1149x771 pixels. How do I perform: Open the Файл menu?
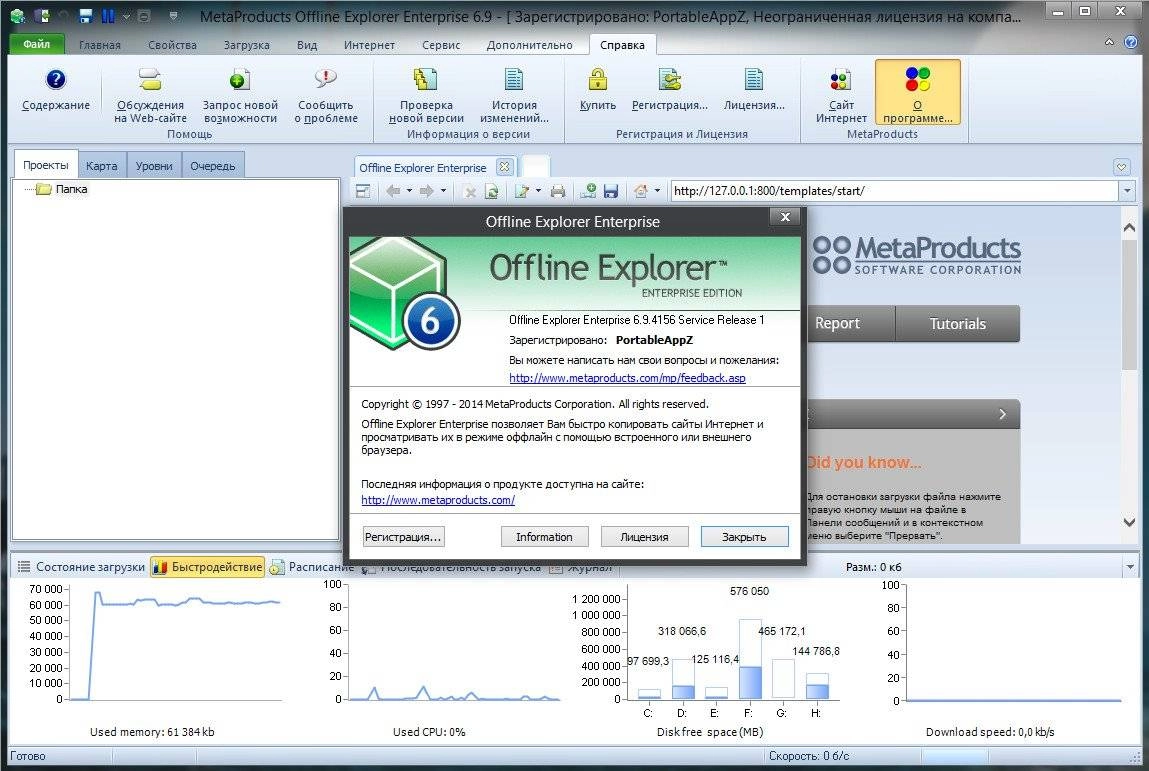click(37, 44)
